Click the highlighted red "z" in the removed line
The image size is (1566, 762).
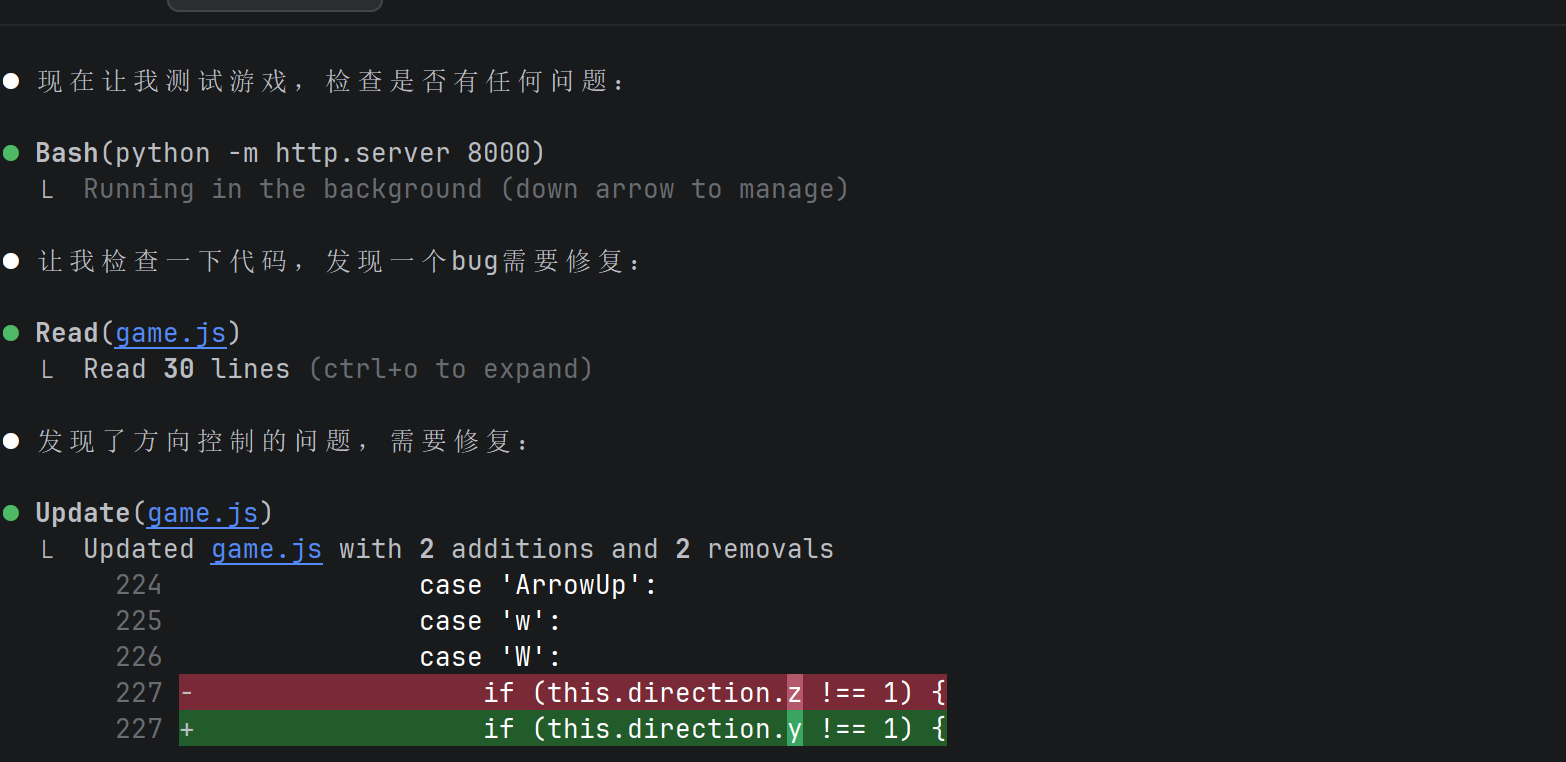[795, 692]
